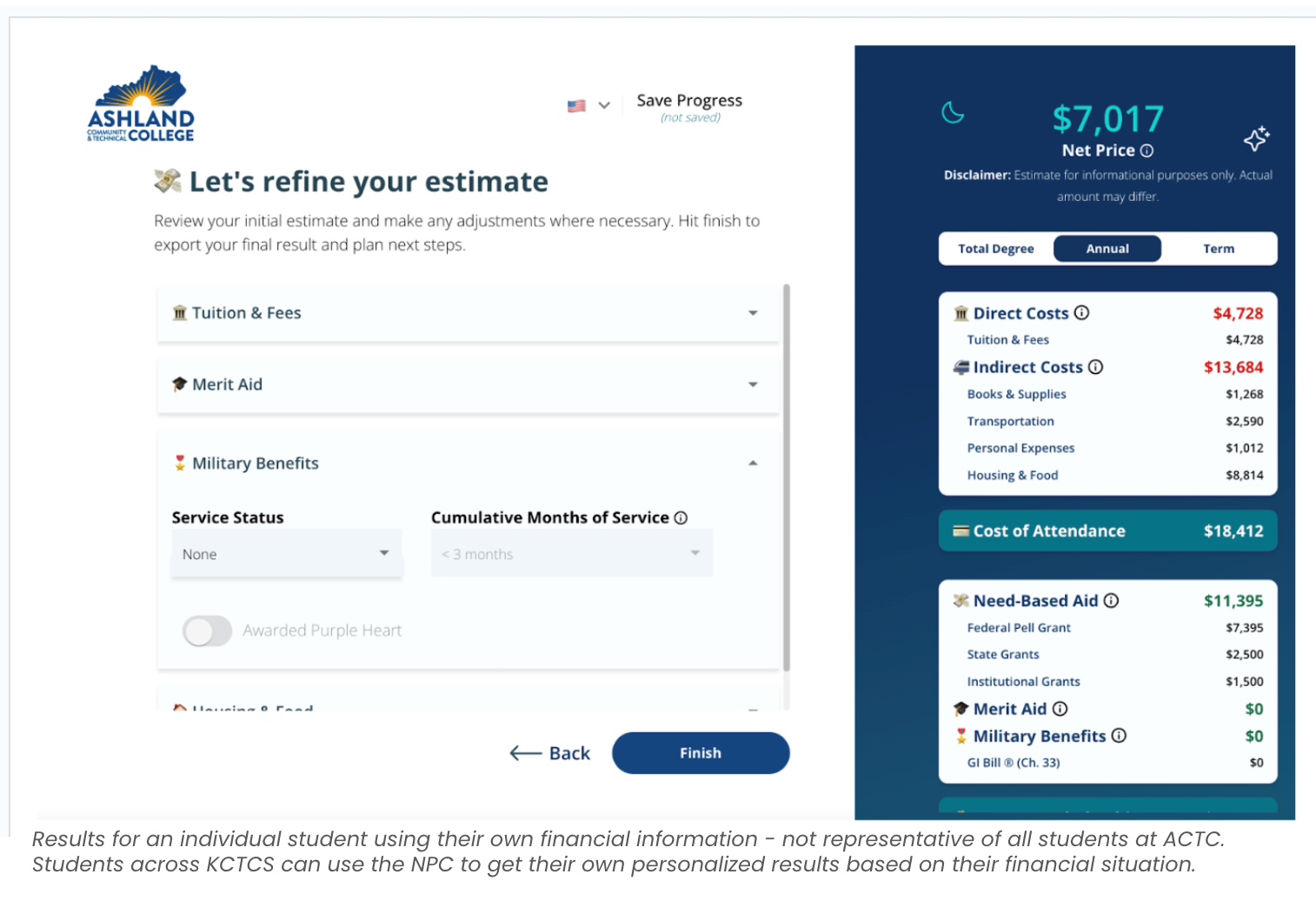Click the Ashland Community College logo

(x=140, y=103)
